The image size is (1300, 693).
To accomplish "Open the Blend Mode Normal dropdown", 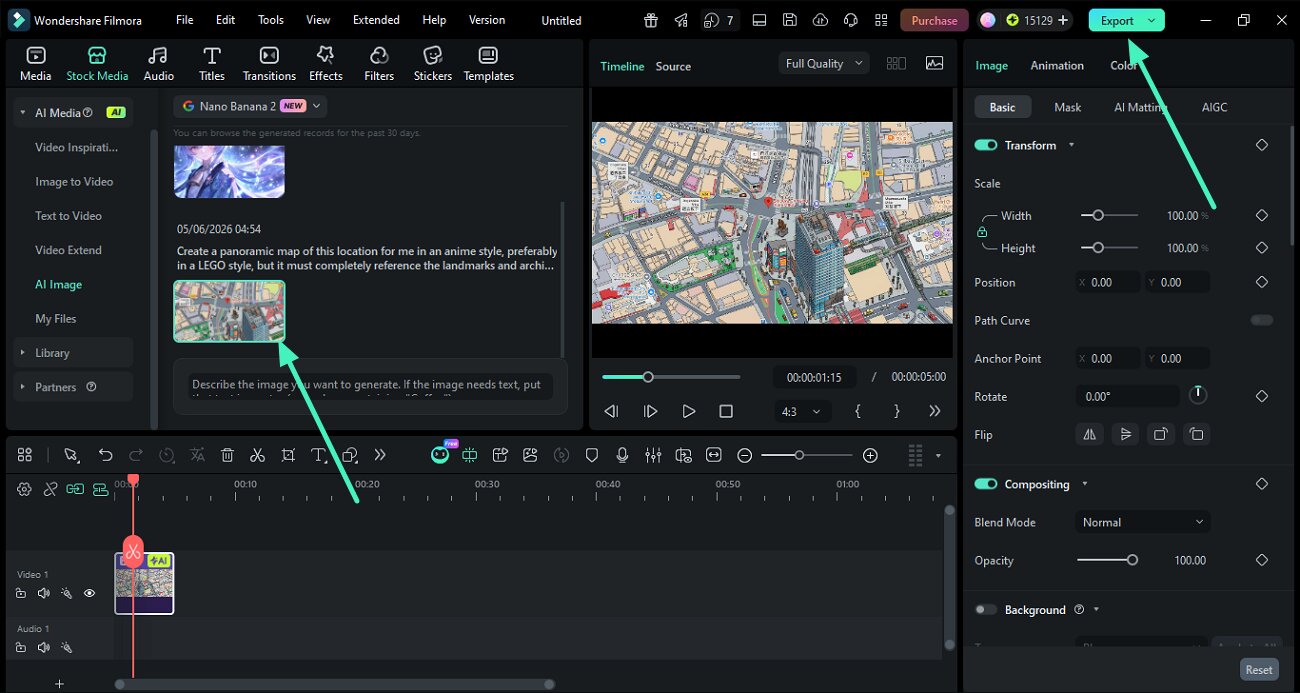I will click(1143, 522).
